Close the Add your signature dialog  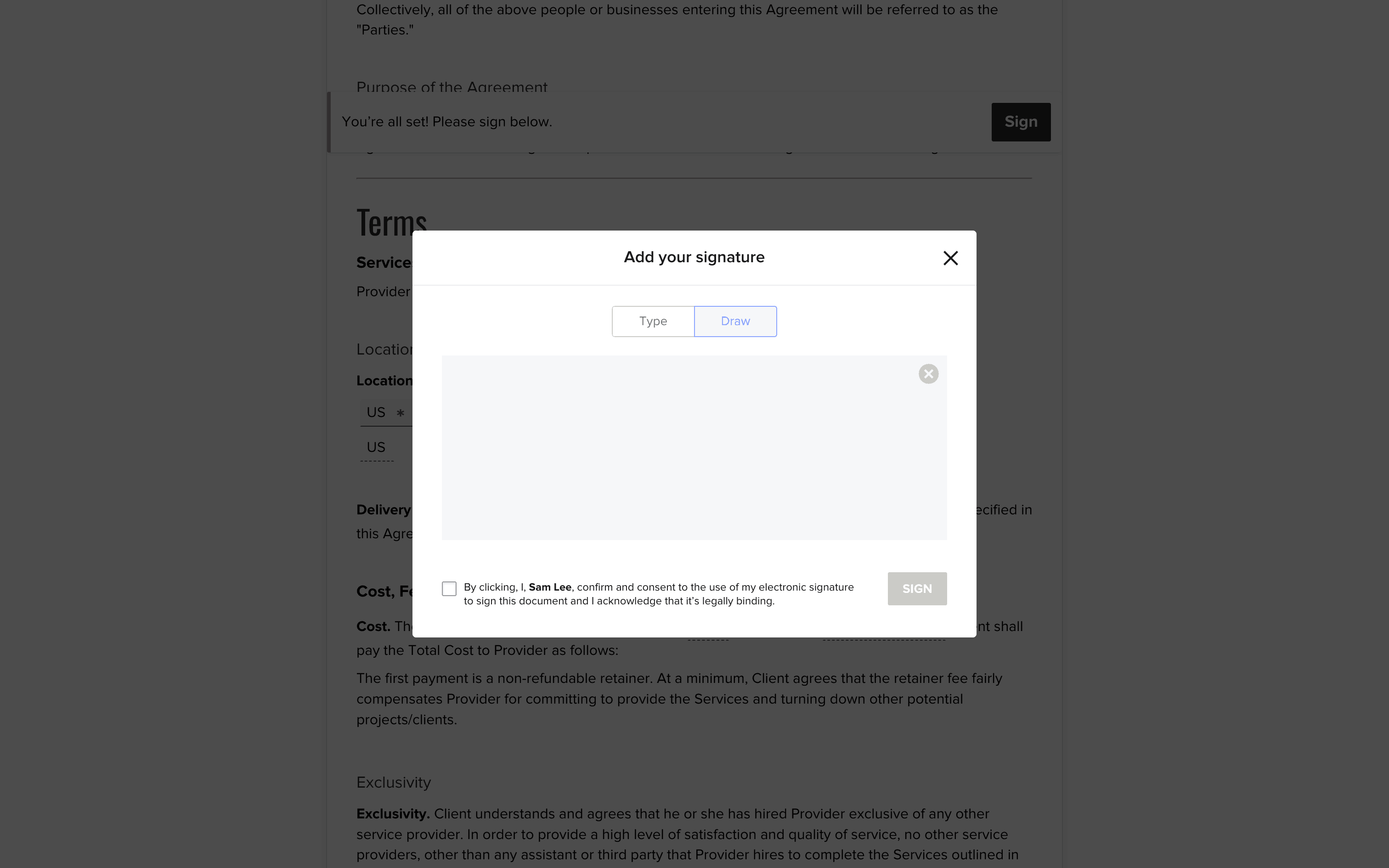pyautogui.click(x=950, y=258)
